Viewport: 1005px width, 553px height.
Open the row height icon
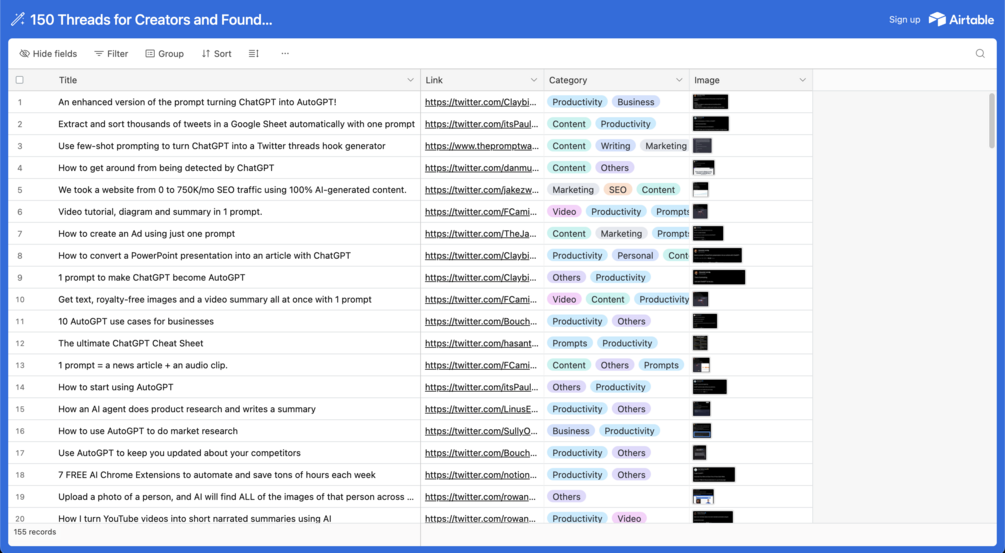[x=254, y=54]
